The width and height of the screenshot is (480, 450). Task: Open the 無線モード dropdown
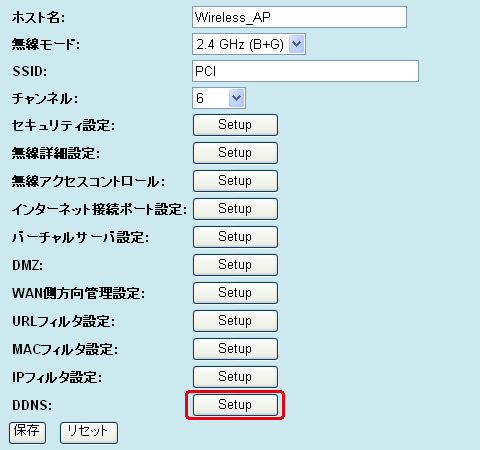(249, 44)
